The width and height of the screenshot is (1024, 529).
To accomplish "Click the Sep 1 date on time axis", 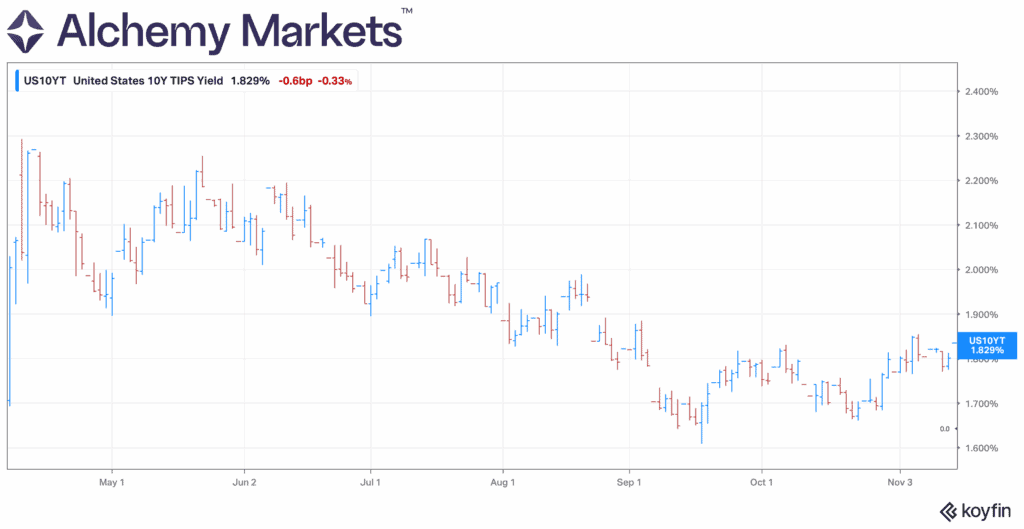I will pos(630,482).
